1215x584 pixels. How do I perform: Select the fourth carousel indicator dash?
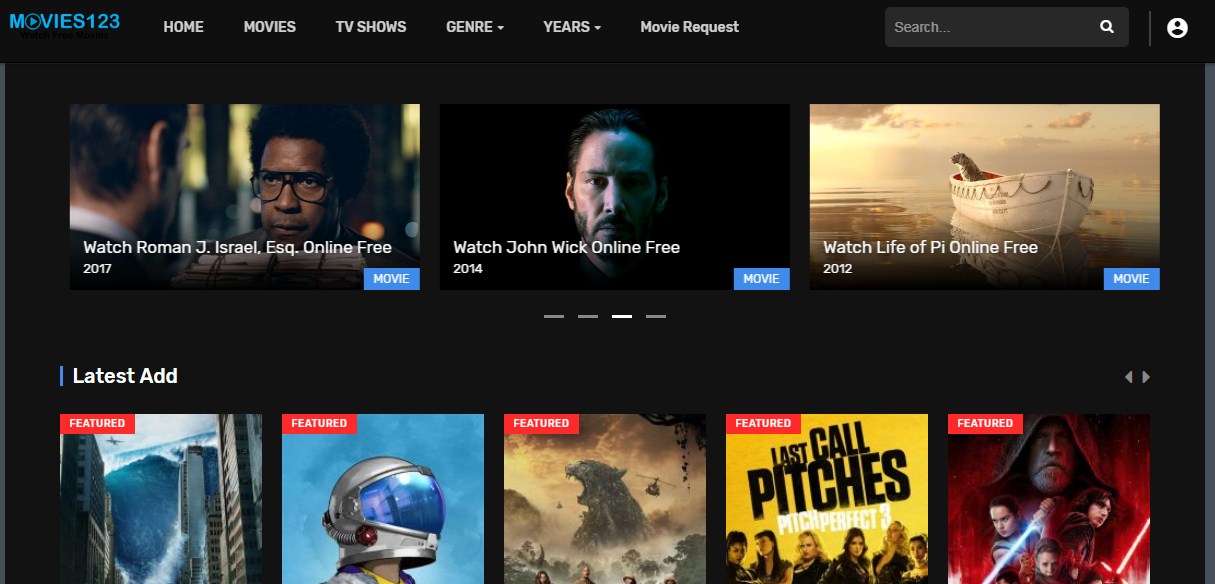point(656,316)
